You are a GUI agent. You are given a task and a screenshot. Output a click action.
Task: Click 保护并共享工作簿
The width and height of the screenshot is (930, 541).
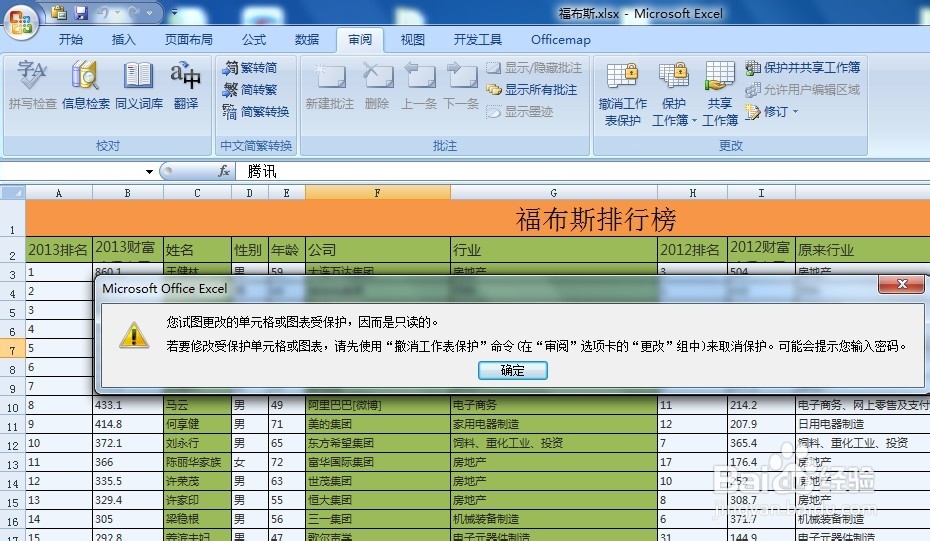pyautogui.click(x=802, y=68)
